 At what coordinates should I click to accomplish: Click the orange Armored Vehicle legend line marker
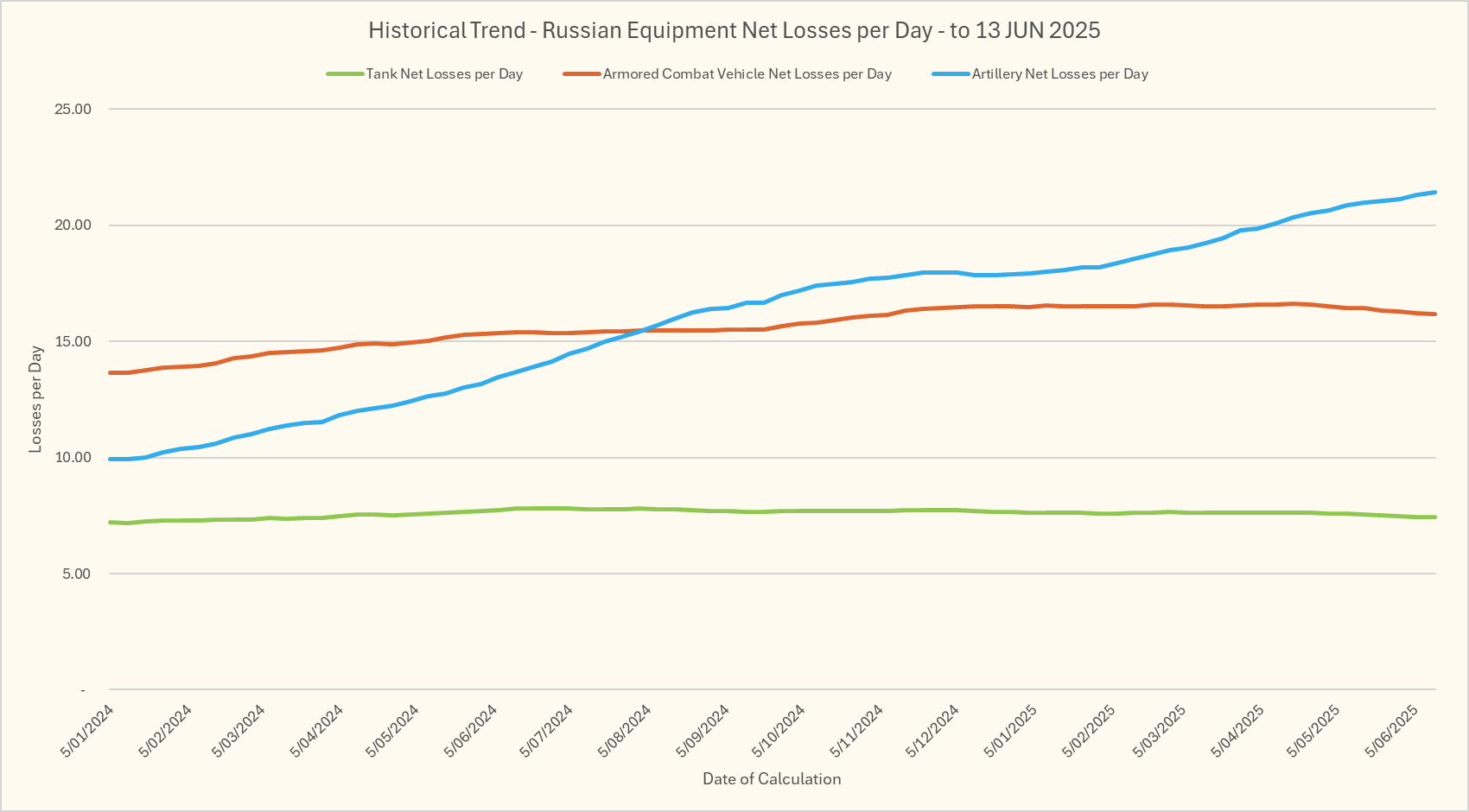pos(582,74)
